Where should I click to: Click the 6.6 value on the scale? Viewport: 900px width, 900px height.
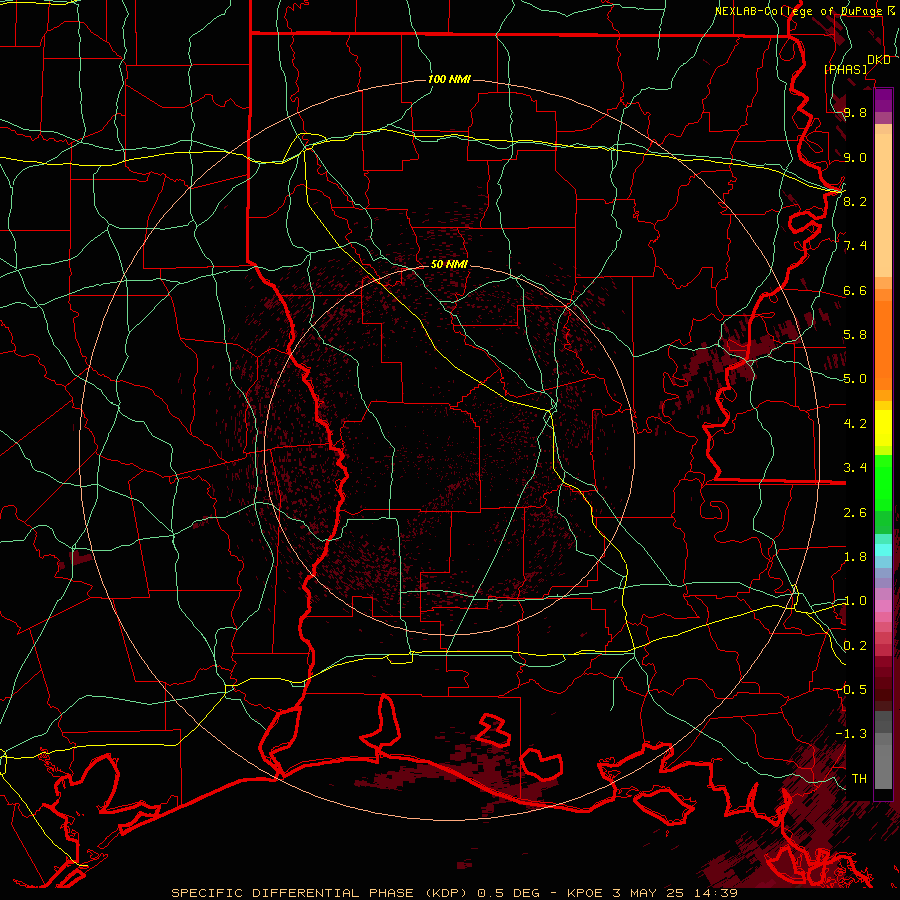pos(855,290)
